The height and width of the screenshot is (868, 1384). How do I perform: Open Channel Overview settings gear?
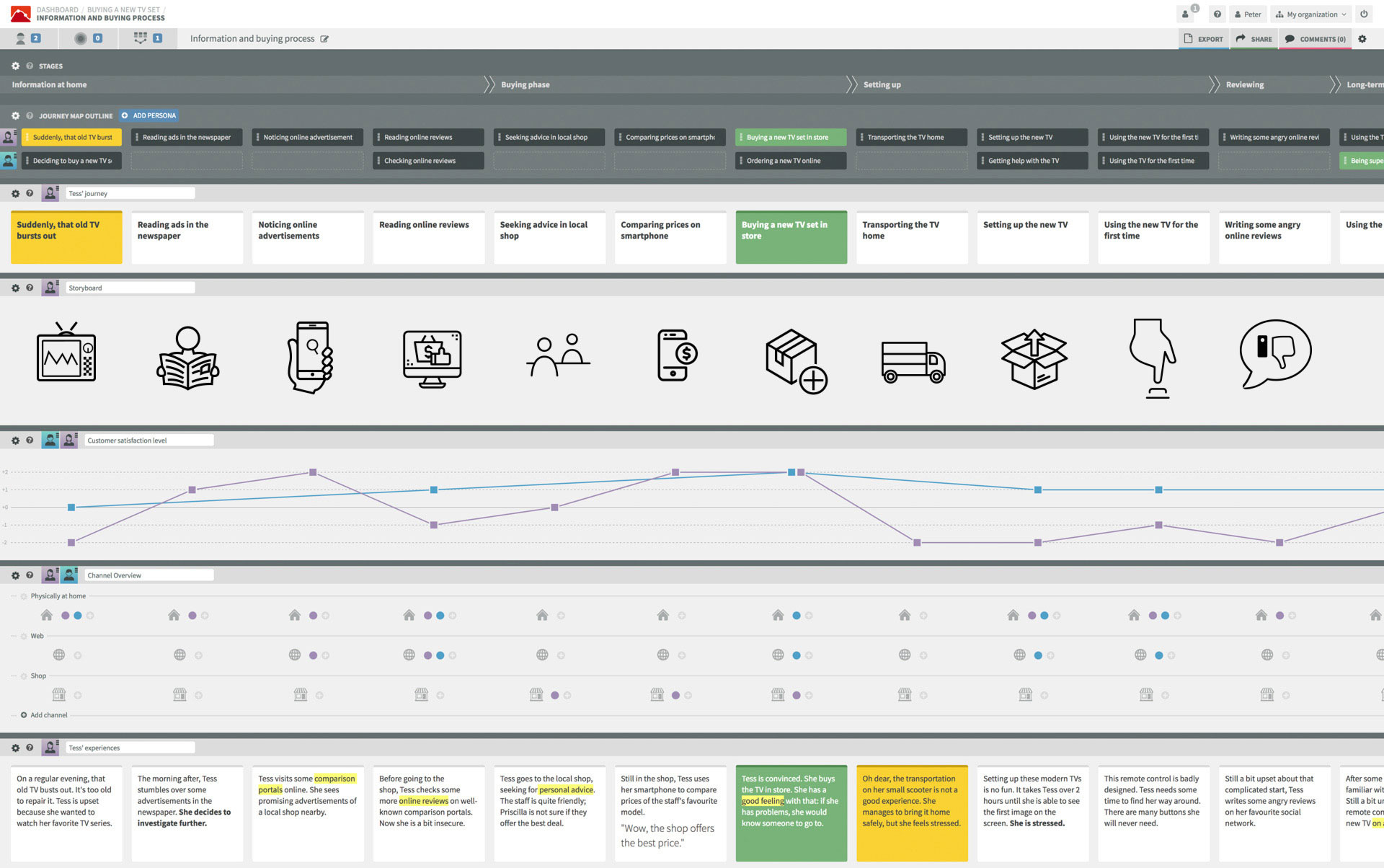pos(15,575)
